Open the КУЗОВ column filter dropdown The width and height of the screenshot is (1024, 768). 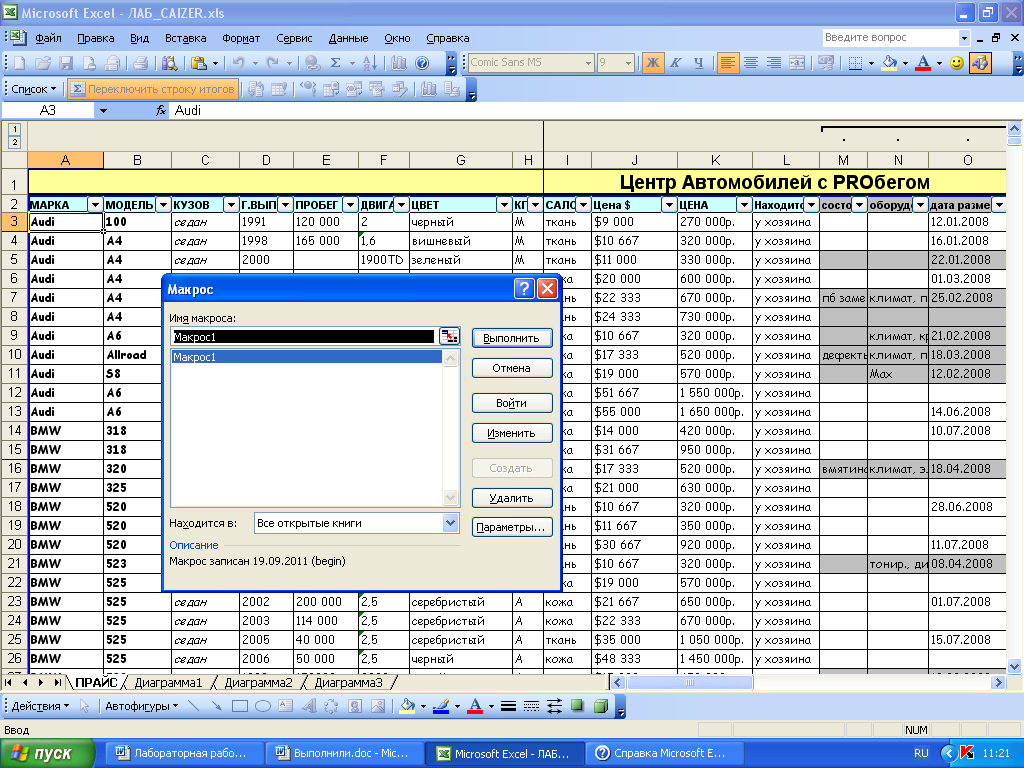point(231,205)
